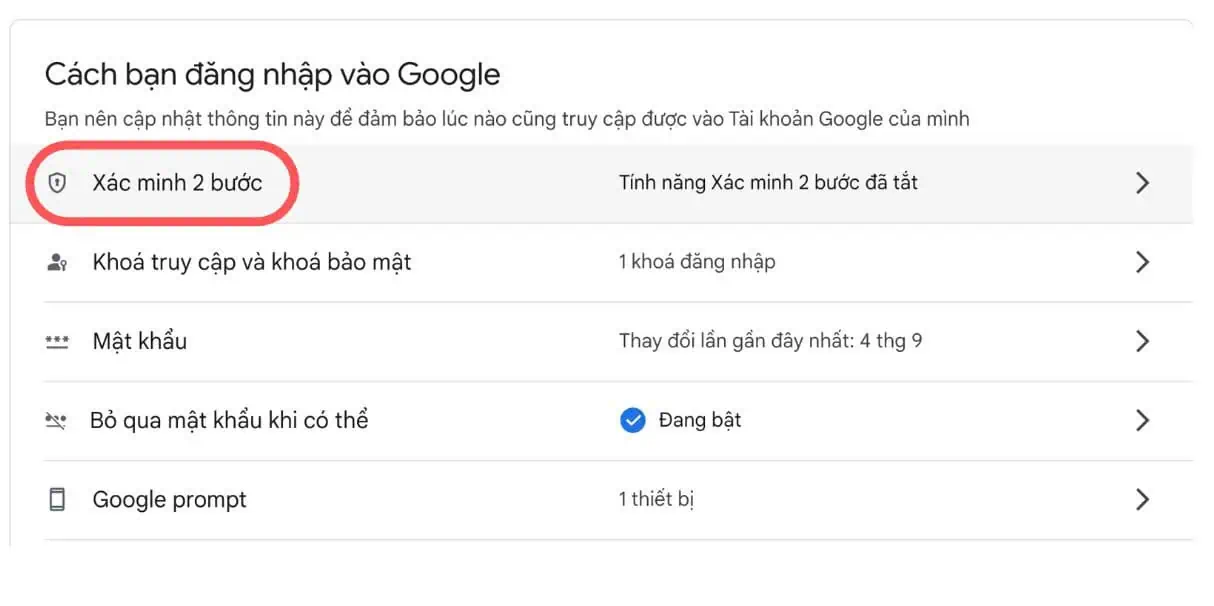Click the asterisks icon beside Mật khẩu
The height and width of the screenshot is (606, 1214).
tap(60, 341)
